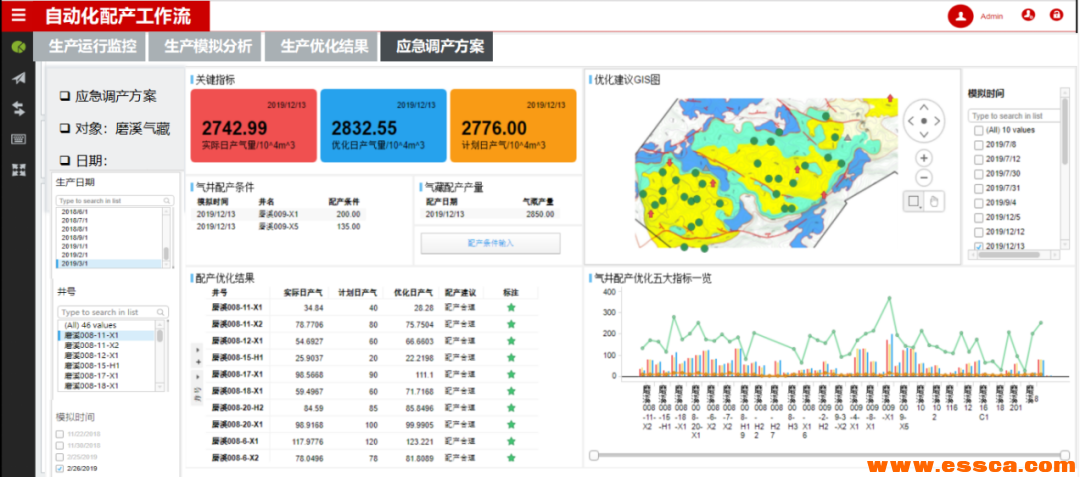Click the keyboard icon in the sidebar
Image resolution: width=1080 pixels, height=477 pixels.
pyautogui.click(x=18, y=139)
